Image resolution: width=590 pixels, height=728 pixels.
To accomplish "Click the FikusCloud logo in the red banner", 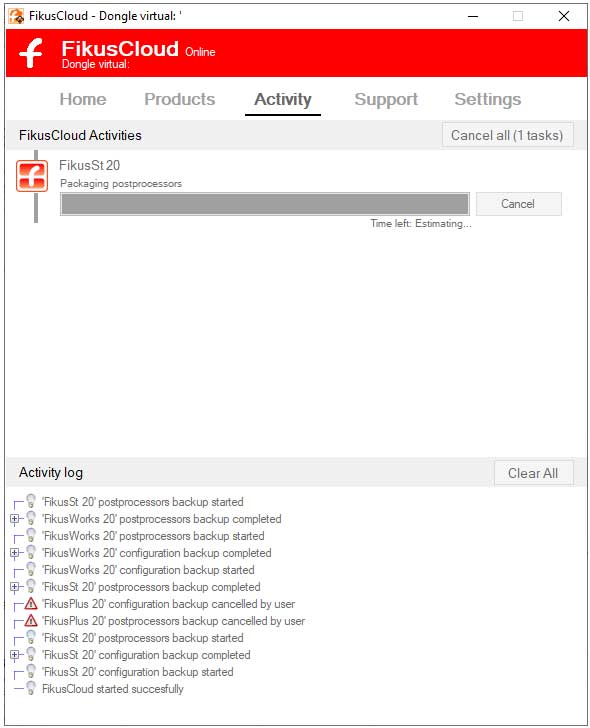I will pos(31,52).
